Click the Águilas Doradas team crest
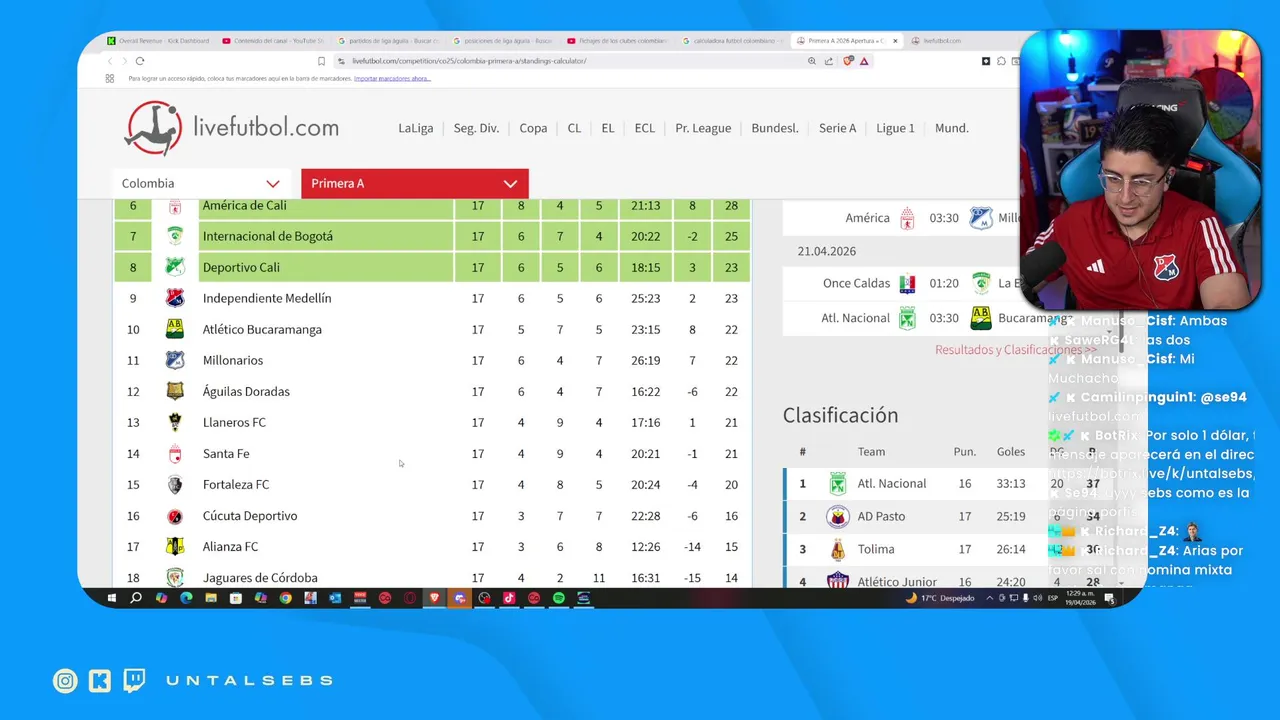 coord(175,391)
